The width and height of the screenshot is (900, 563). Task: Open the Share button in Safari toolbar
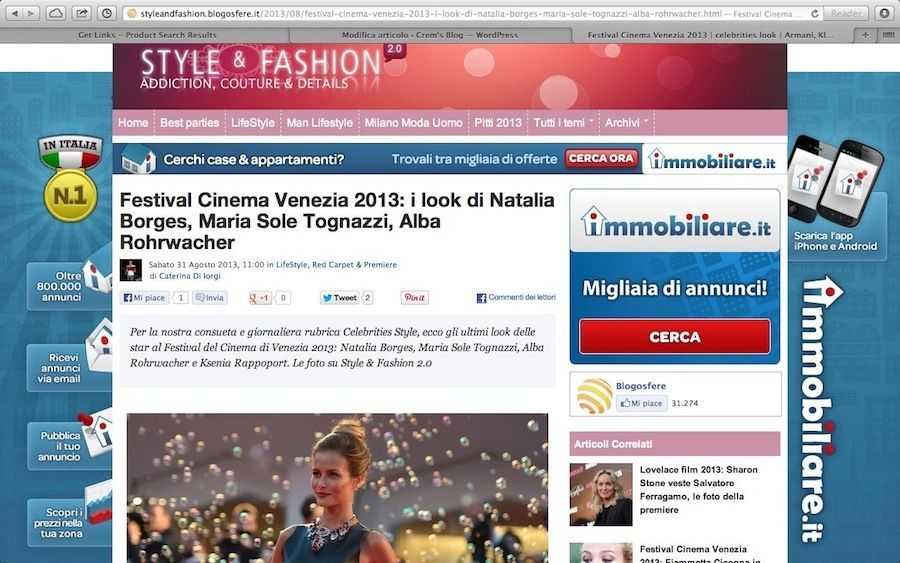click(82, 13)
